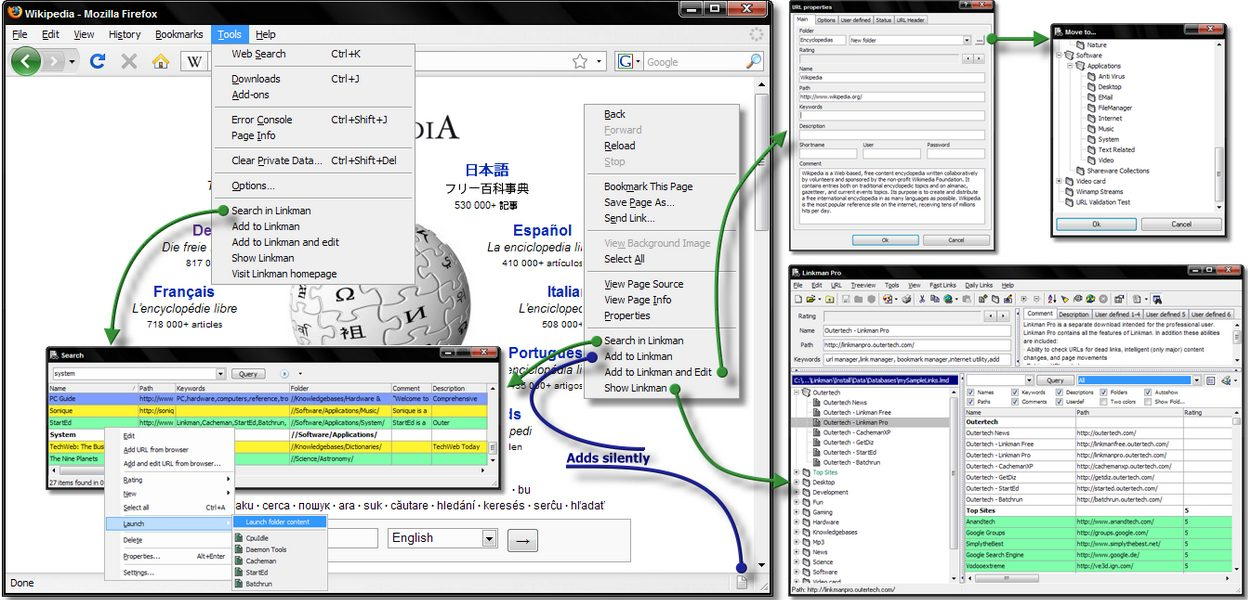
Task: Click the Stop (X) icon in Firefox toolbar
Action: [x=129, y=61]
